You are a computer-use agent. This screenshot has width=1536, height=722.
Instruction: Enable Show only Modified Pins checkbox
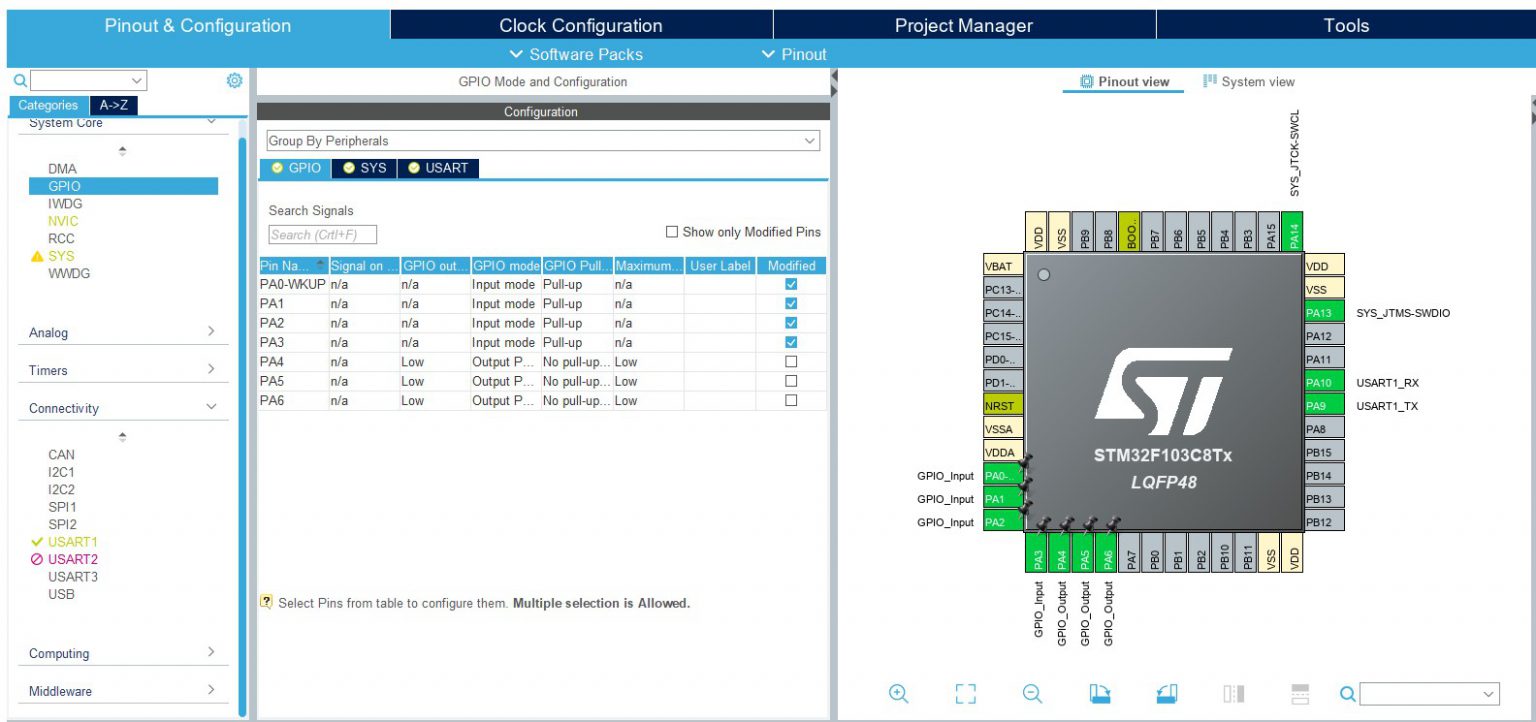pos(672,232)
